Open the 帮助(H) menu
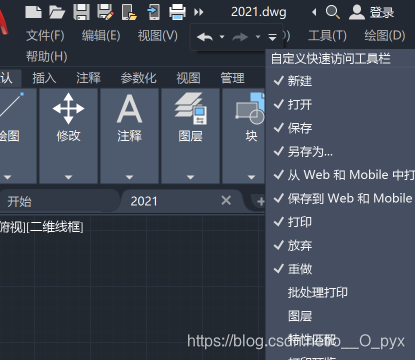 [x=47, y=56]
